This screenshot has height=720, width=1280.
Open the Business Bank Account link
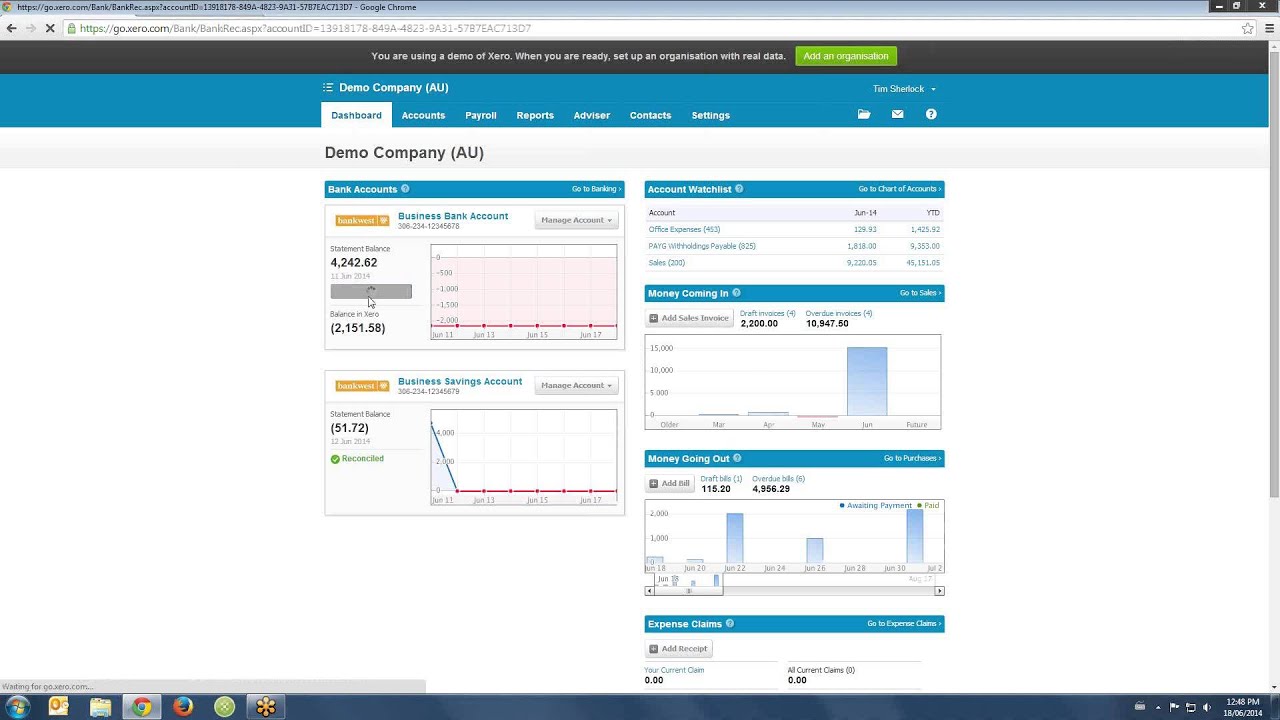(453, 216)
